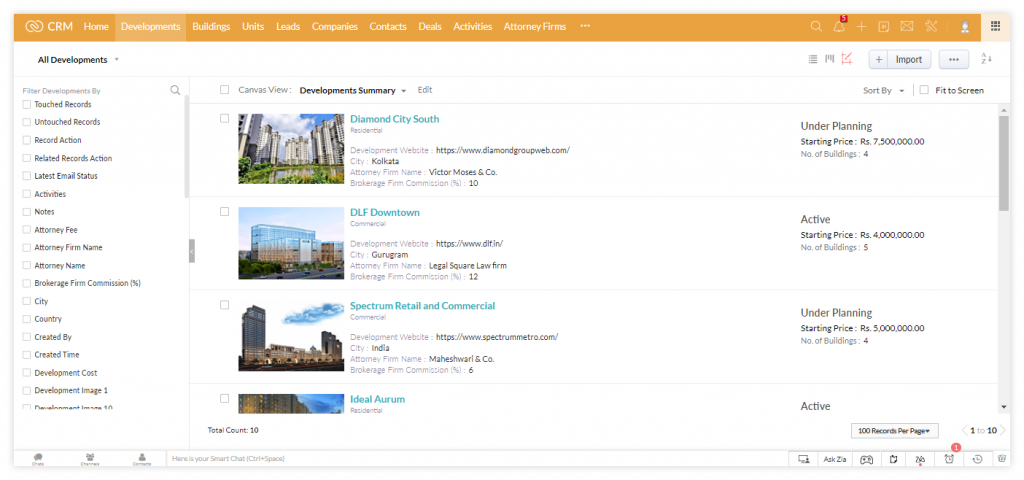Open the Spectrum Retail and Commercial record
The image size is (1024, 480).
click(x=423, y=306)
